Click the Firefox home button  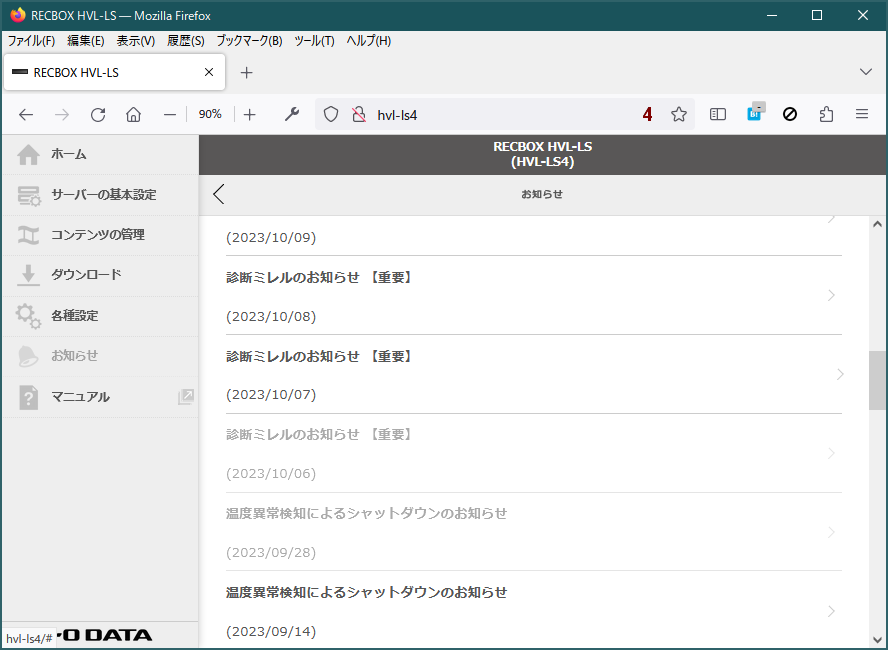click(x=134, y=115)
